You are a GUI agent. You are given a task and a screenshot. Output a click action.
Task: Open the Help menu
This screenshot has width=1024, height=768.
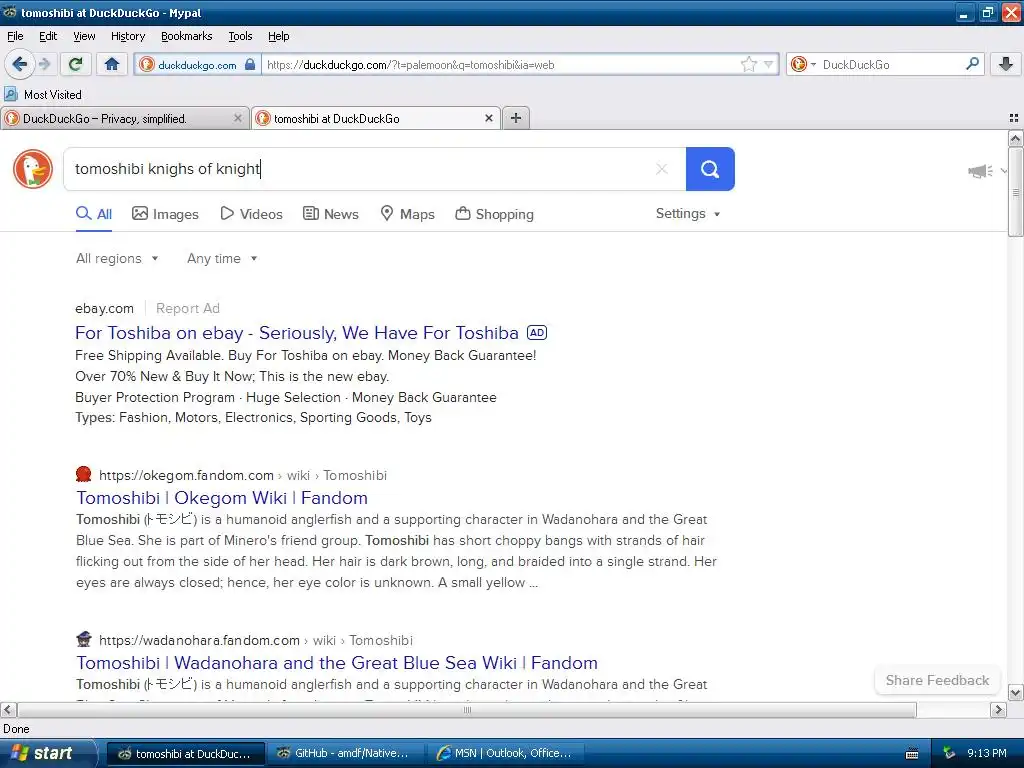click(x=278, y=36)
